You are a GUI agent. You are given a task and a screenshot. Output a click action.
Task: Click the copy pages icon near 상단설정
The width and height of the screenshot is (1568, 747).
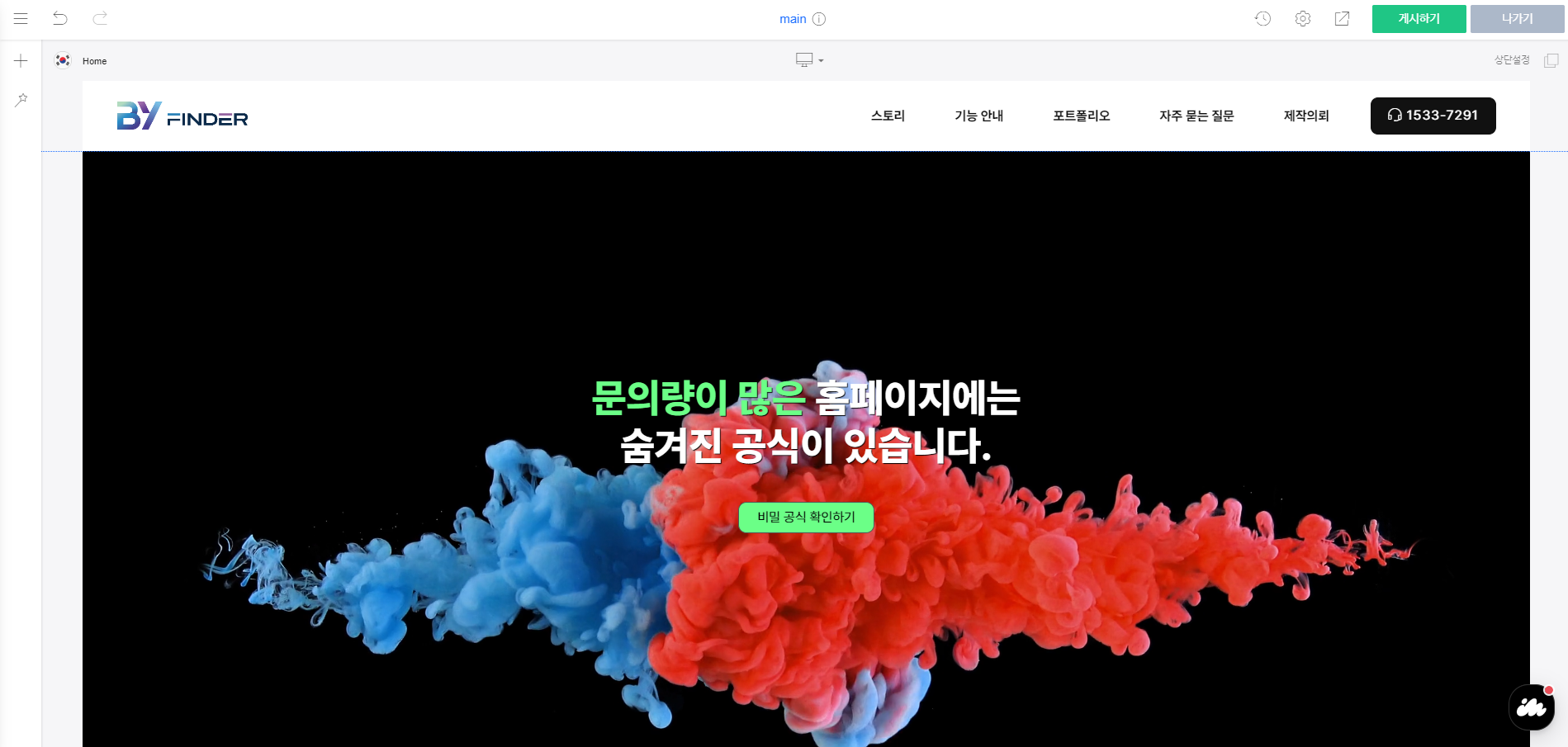pos(1551,60)
